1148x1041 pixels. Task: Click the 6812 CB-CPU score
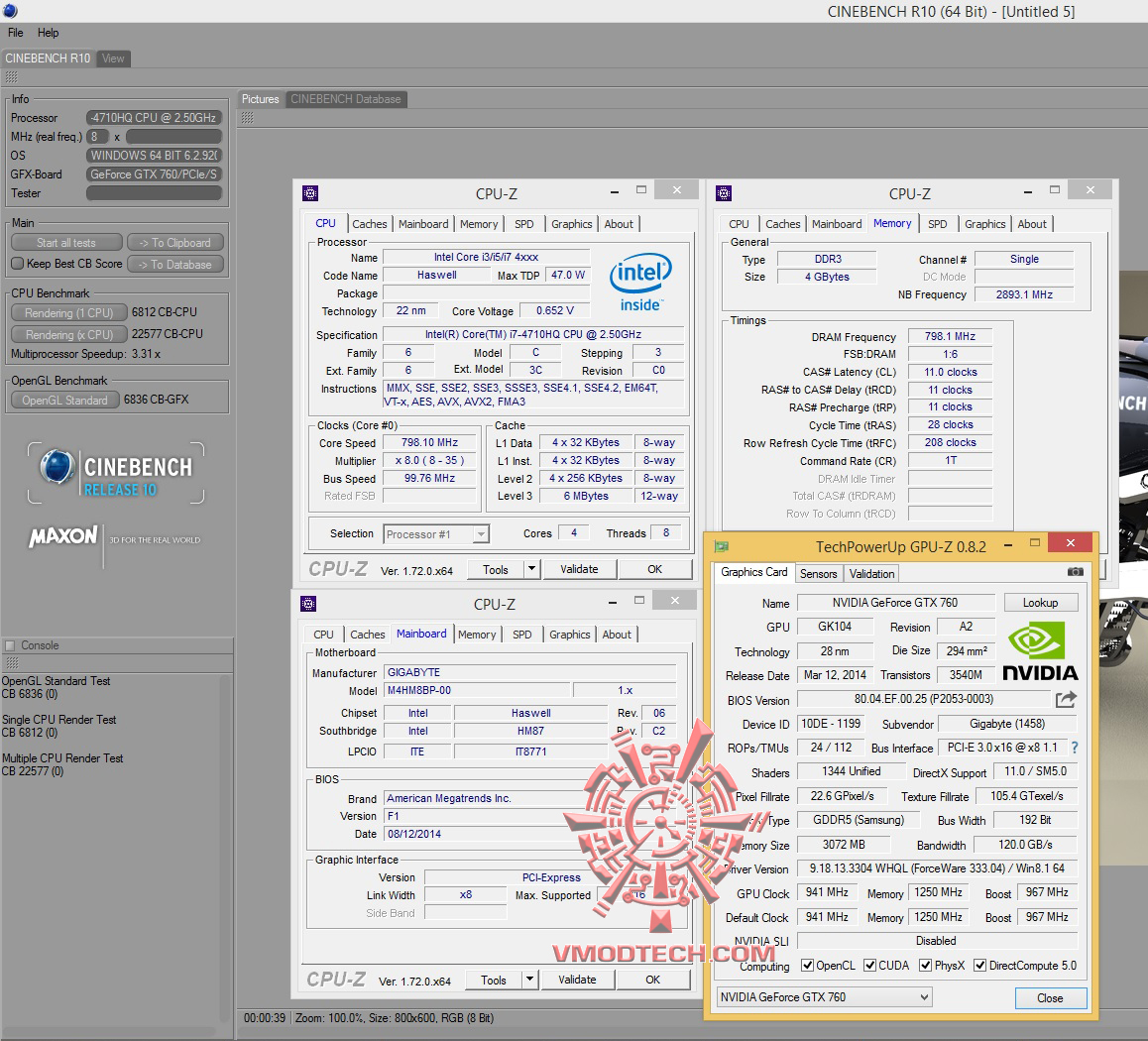[164, 312]
